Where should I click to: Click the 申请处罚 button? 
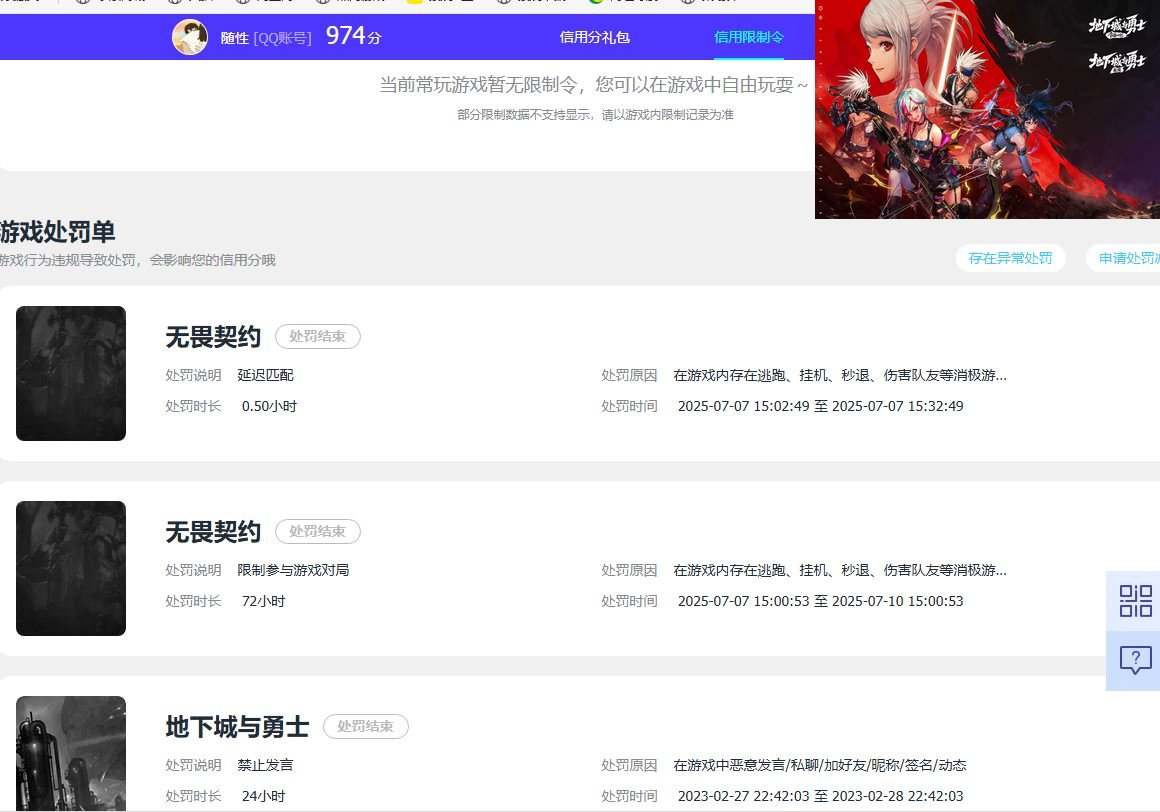click(1124, 258)
